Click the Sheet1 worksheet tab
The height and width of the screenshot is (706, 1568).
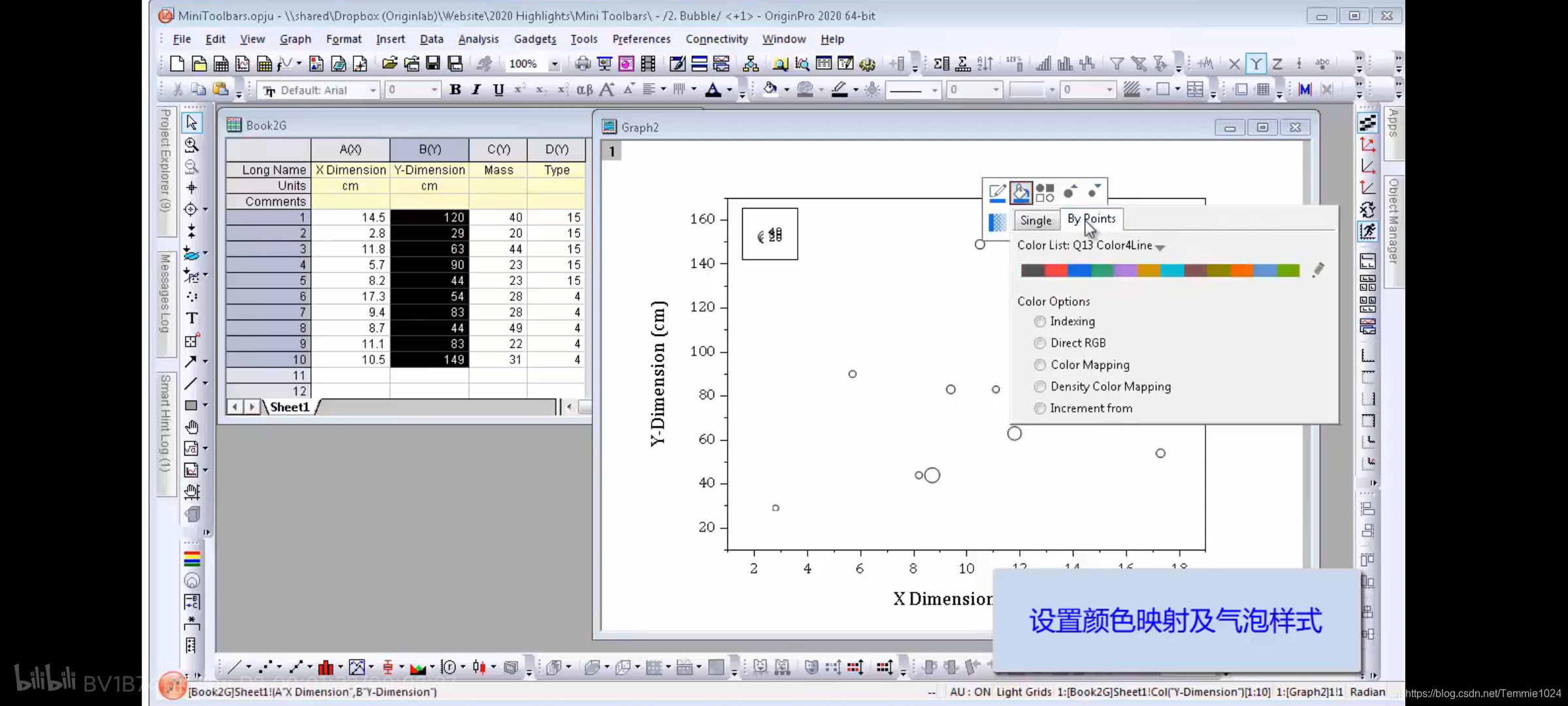289,407
